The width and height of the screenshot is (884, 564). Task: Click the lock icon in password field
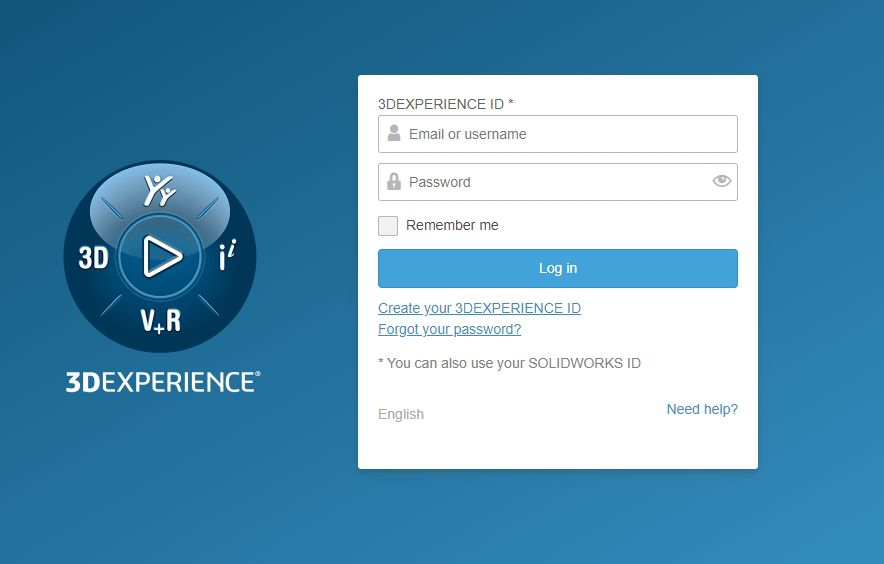(394, 182)
